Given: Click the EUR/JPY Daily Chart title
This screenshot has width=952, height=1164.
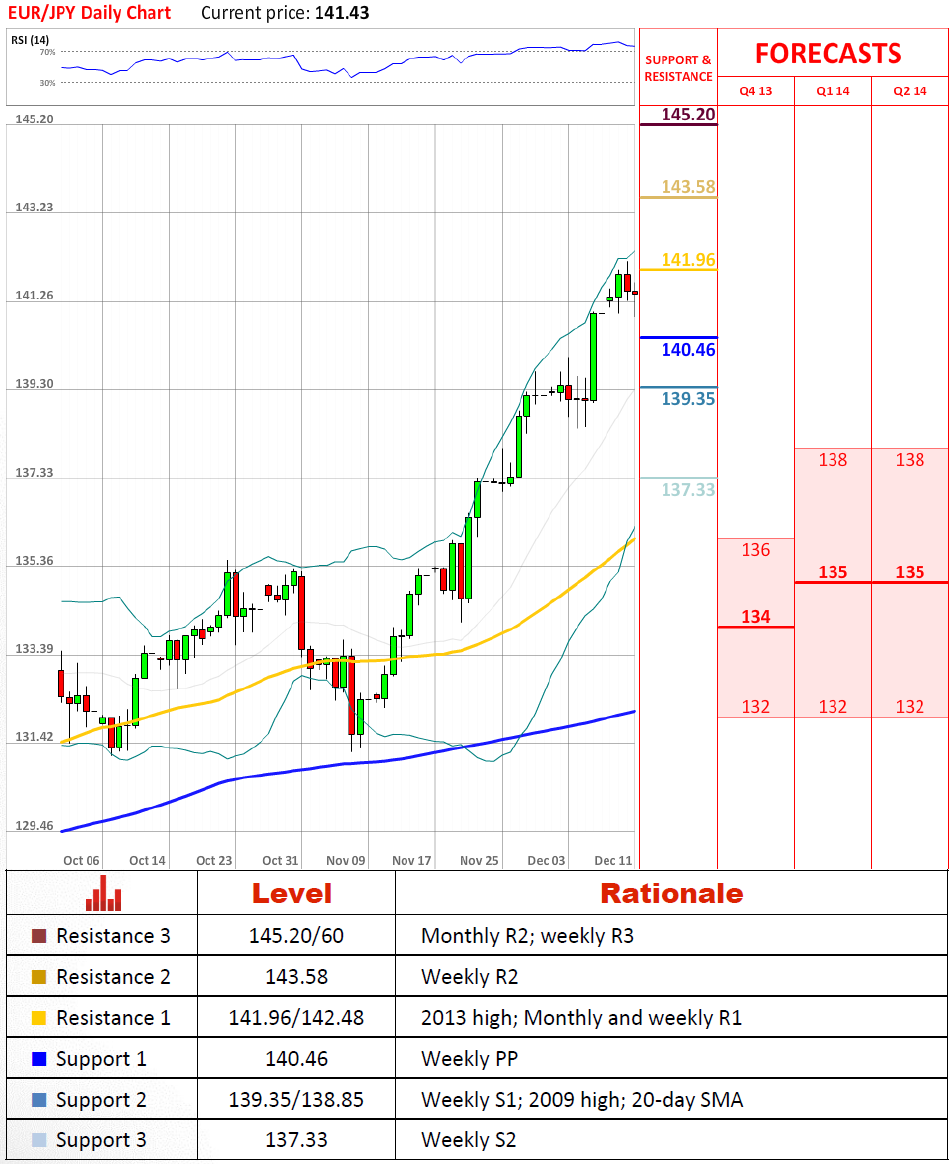Looking at the screenshot, I should click(x=89, y=13).
